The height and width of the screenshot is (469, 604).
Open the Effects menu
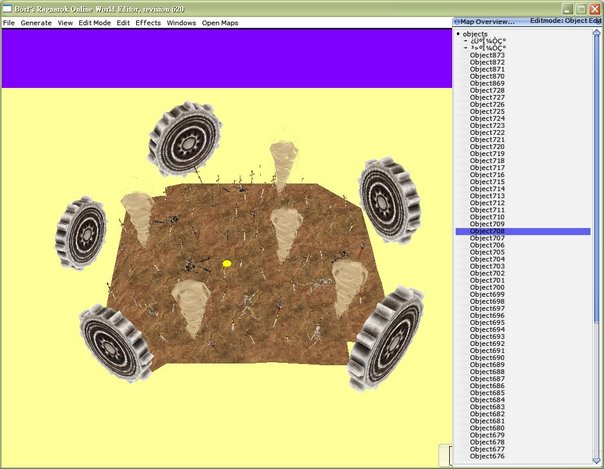click(x=148, y=23)
